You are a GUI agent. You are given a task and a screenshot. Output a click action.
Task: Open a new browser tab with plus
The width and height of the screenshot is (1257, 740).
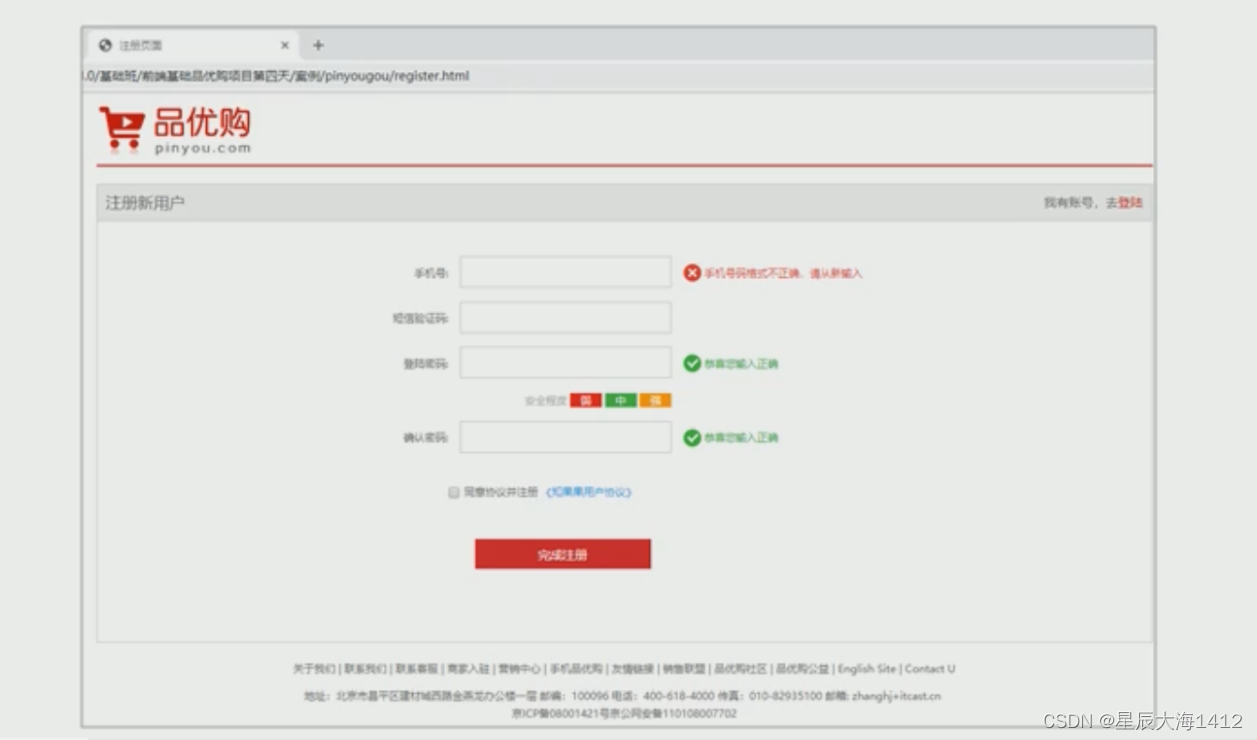(318, 45)
